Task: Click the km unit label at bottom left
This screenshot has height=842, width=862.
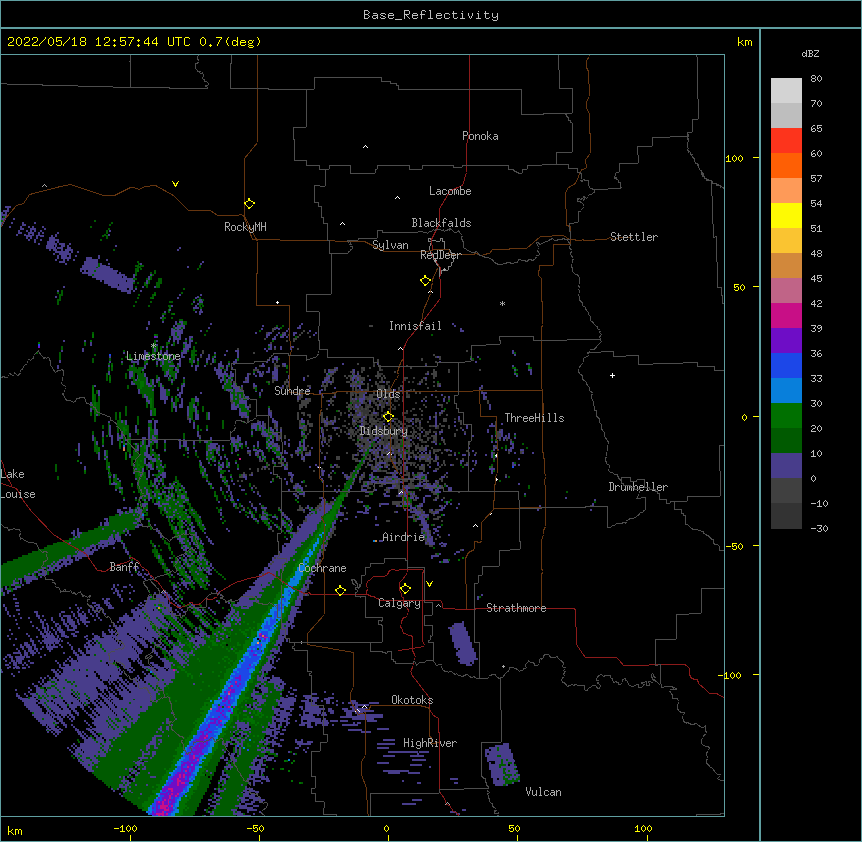Action: (x=15, y=831)
